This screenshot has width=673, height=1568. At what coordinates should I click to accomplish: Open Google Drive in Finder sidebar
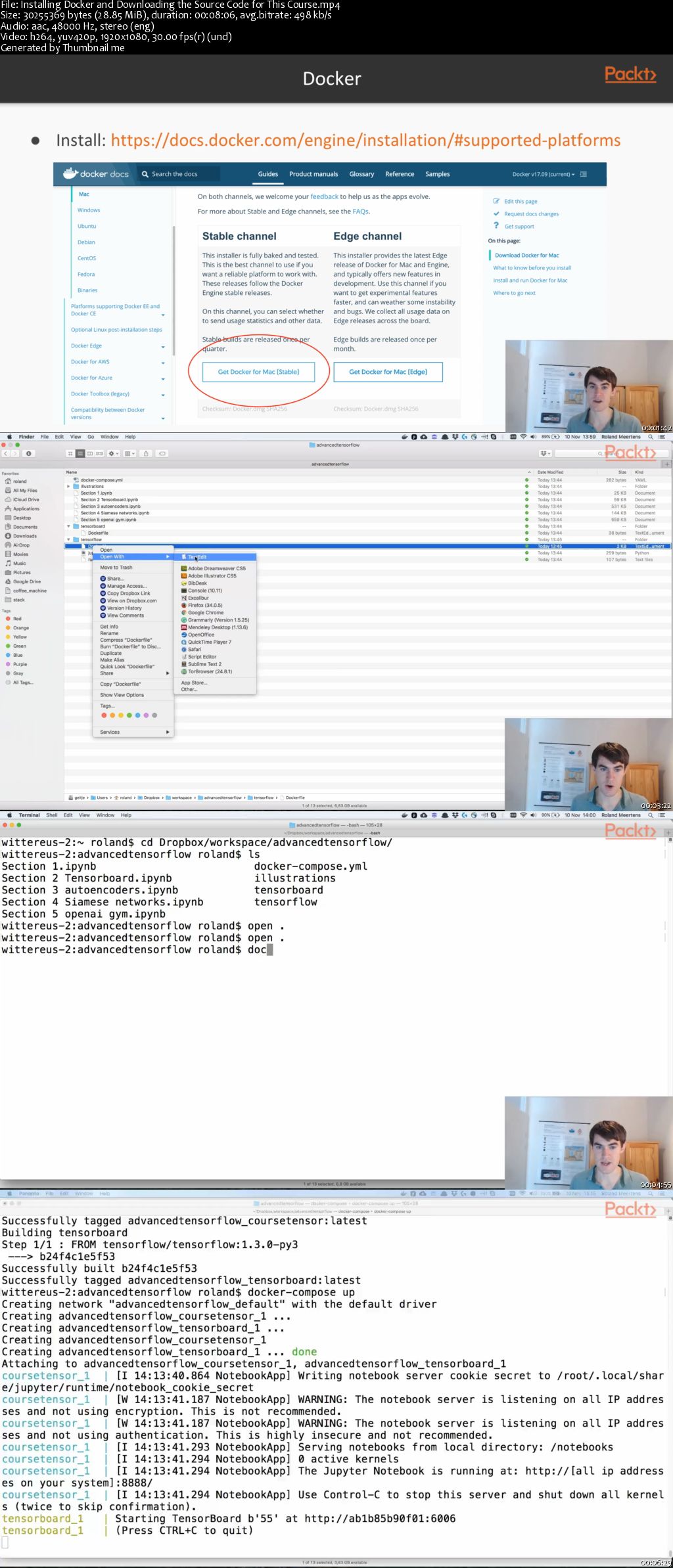(23, 581)
